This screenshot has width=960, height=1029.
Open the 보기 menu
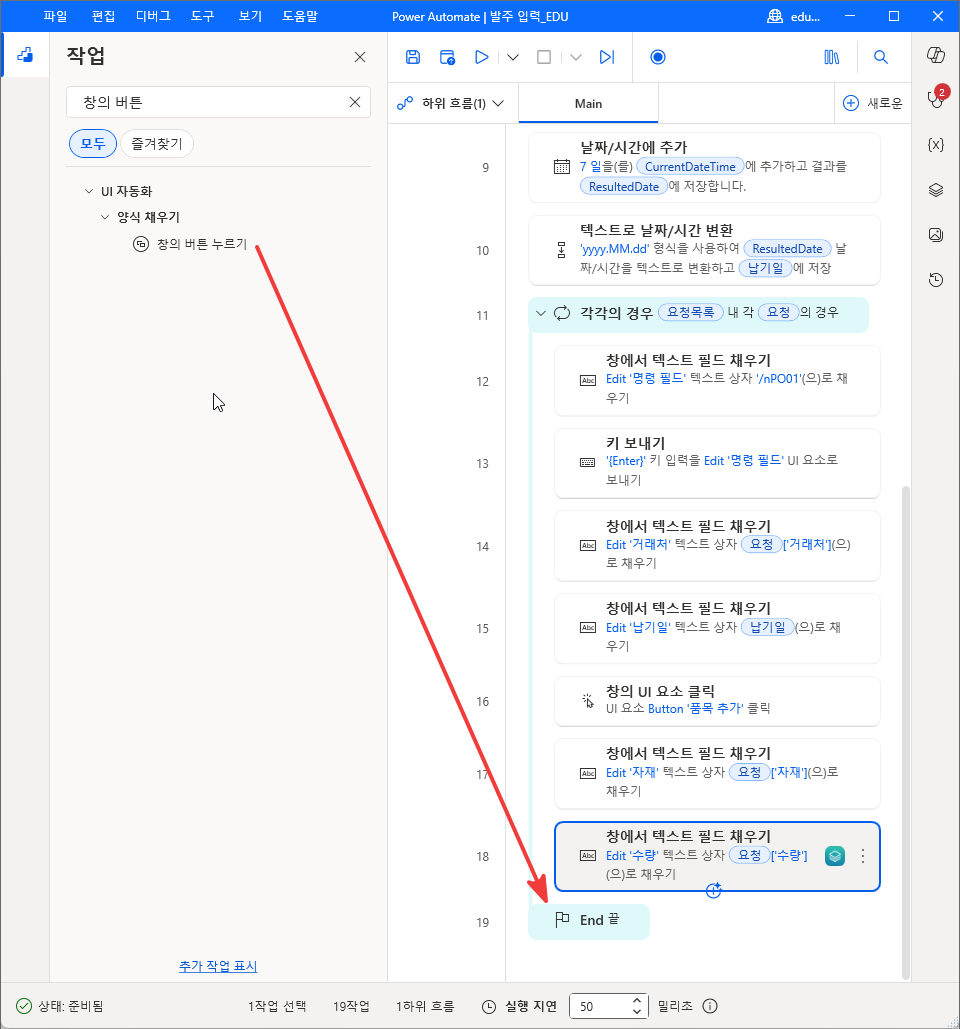250,16
